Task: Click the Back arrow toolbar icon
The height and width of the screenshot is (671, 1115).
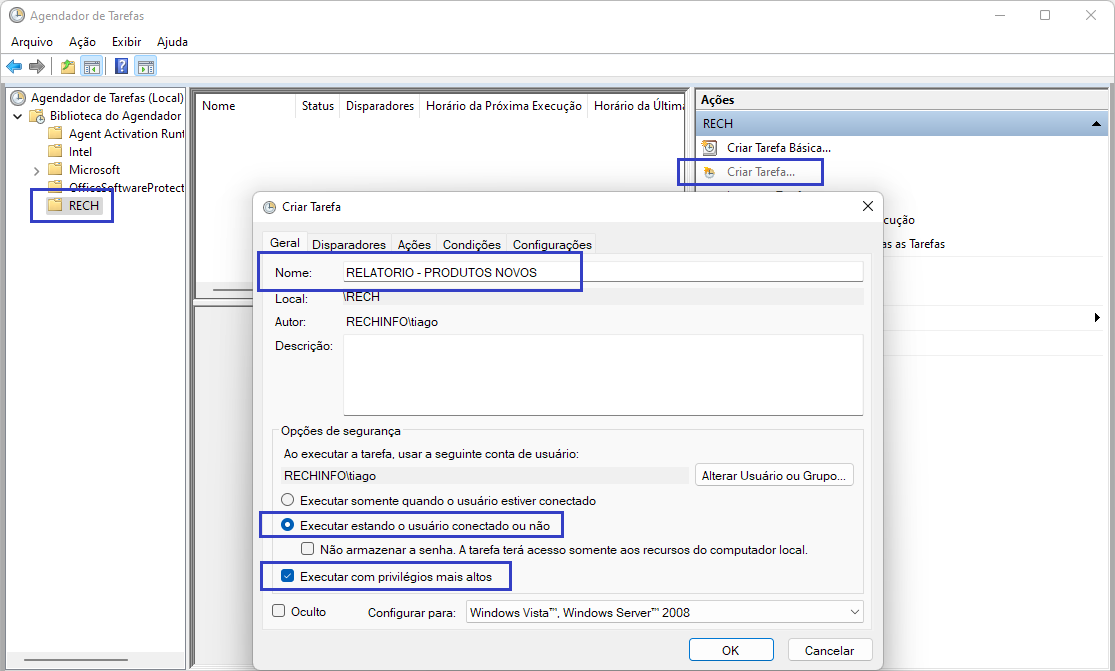Action: click(x=14, y=66)
